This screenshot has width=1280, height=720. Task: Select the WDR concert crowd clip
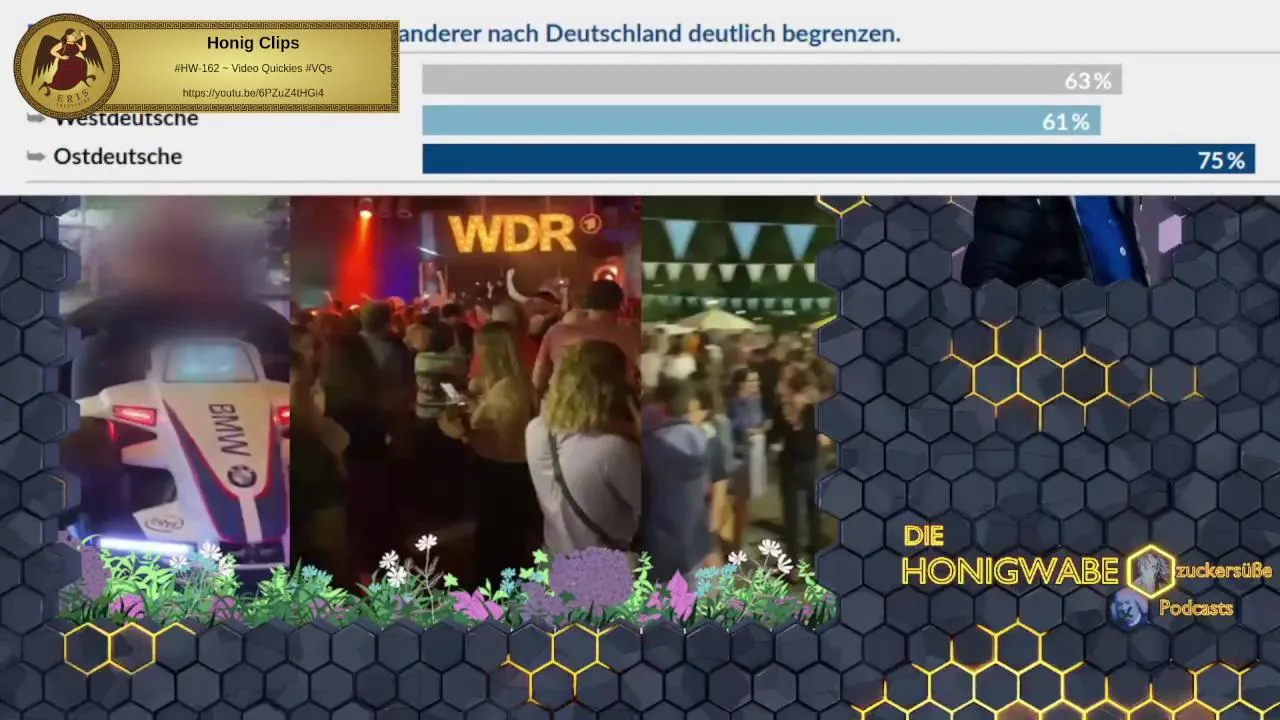click(x=465, y=390)
